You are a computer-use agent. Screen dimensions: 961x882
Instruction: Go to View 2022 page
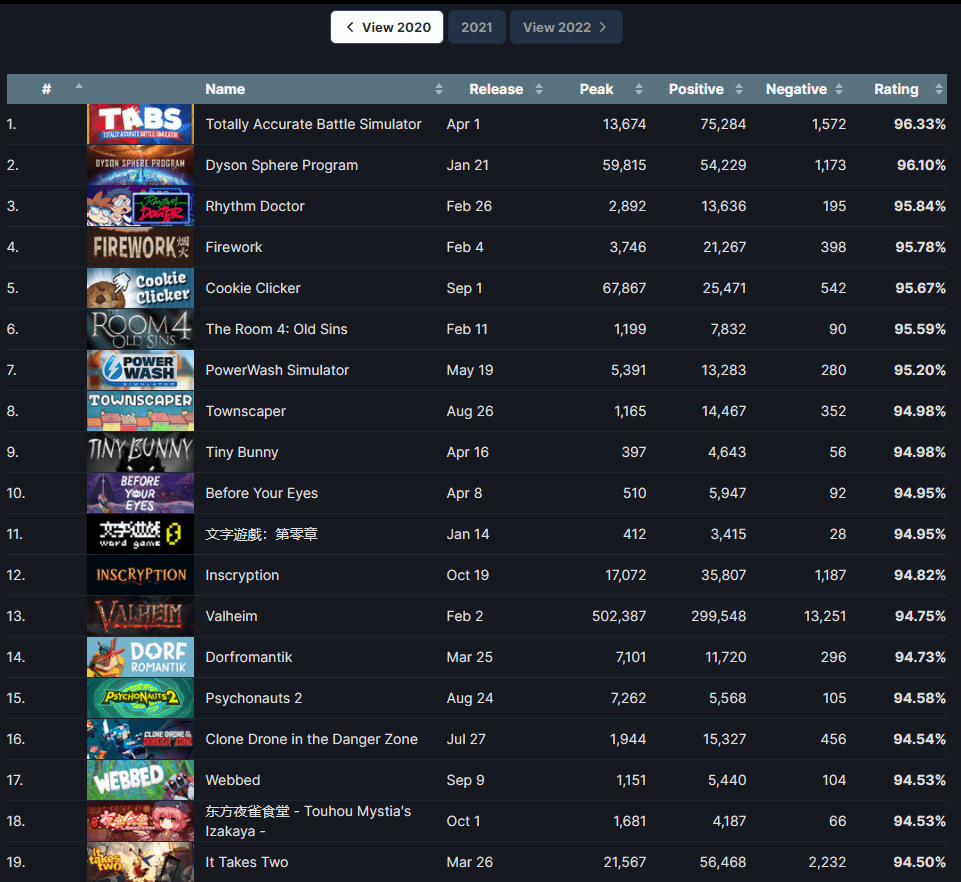tap(565, 27)
